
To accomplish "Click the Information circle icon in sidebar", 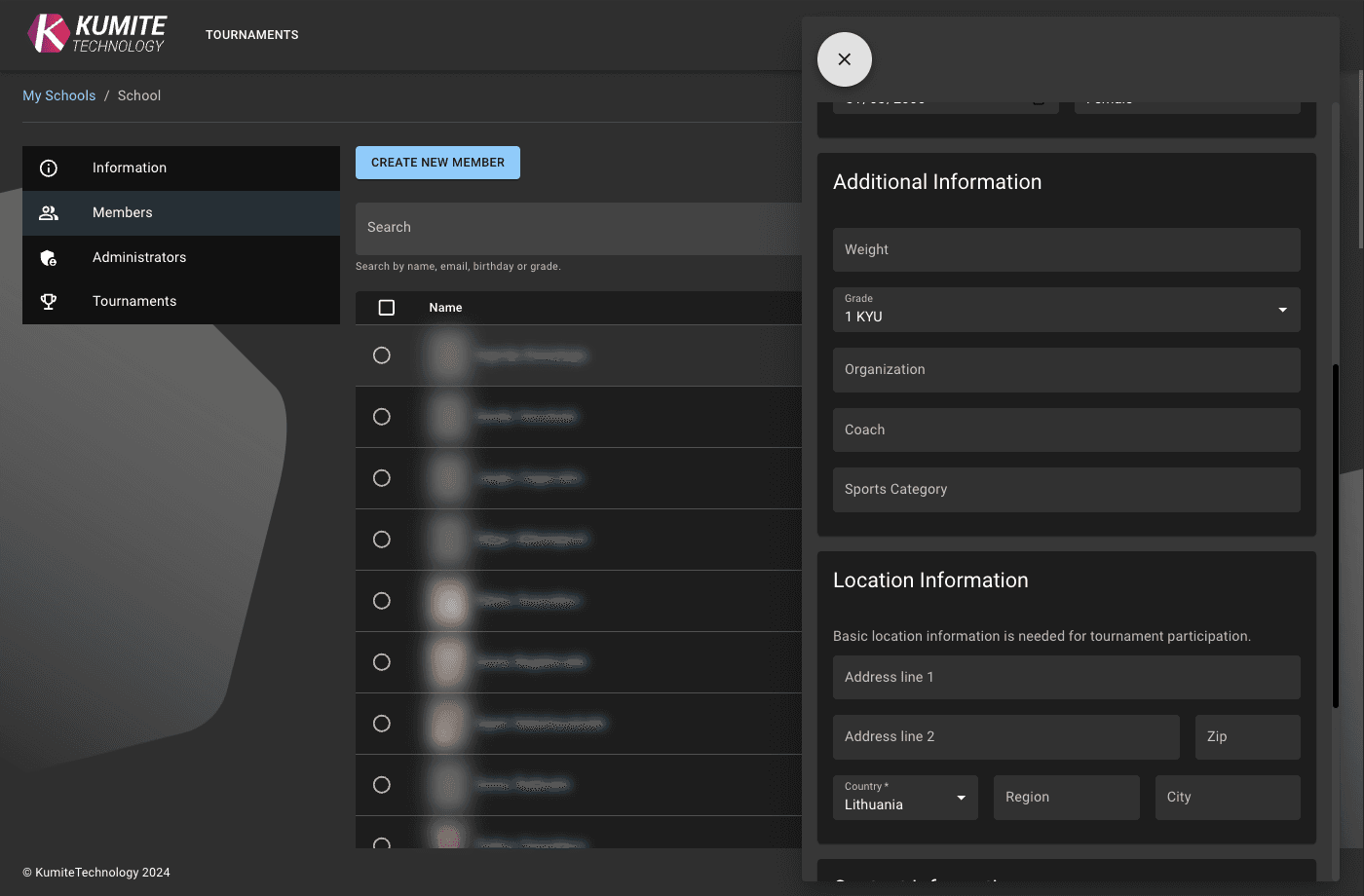I will tap(49, 168).
